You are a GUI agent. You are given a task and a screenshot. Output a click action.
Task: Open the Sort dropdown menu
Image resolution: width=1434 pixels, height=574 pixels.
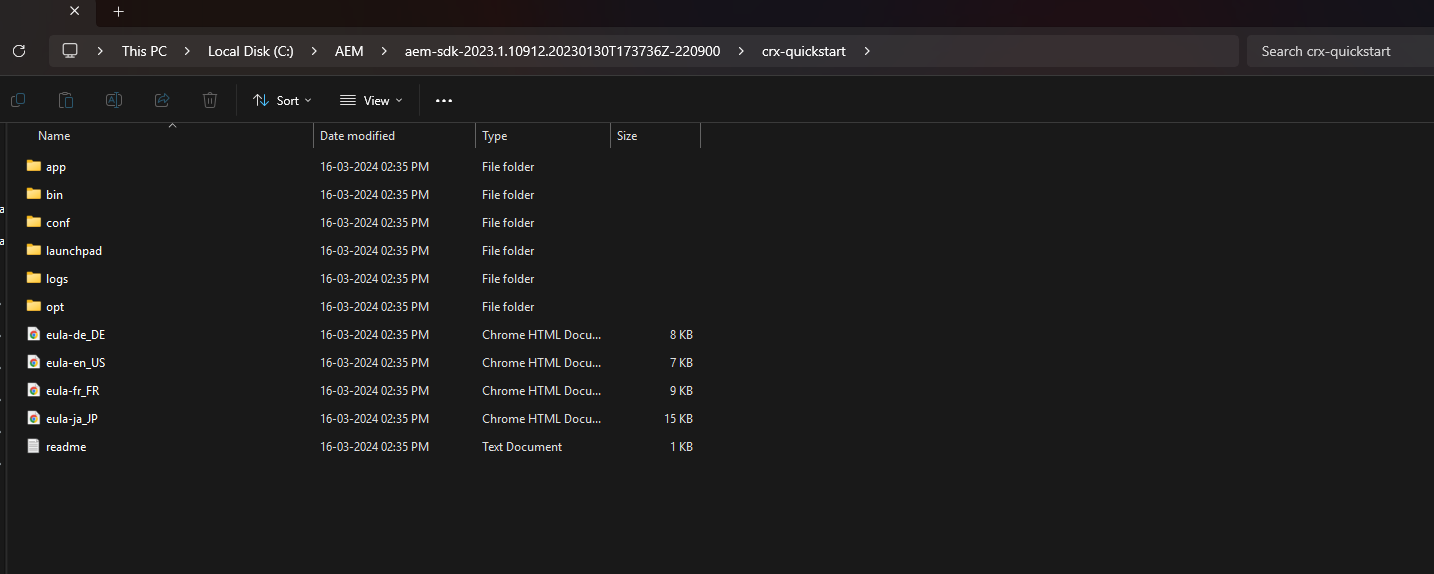tap(282, 100)
